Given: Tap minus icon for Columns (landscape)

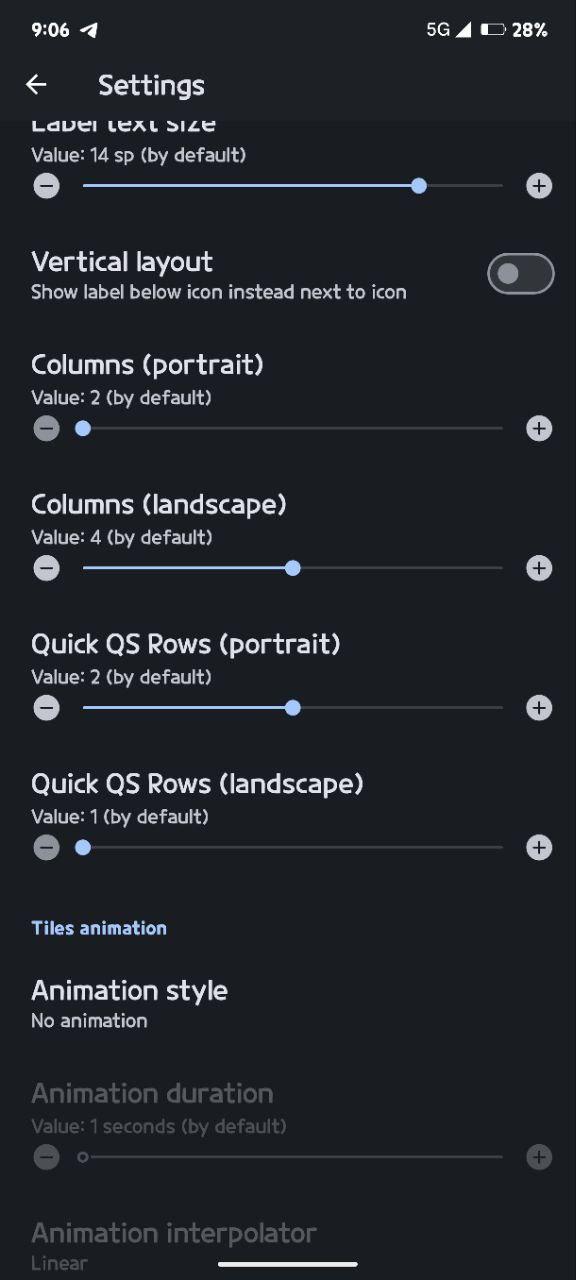Looking at the screenshot, I should 46,568.
